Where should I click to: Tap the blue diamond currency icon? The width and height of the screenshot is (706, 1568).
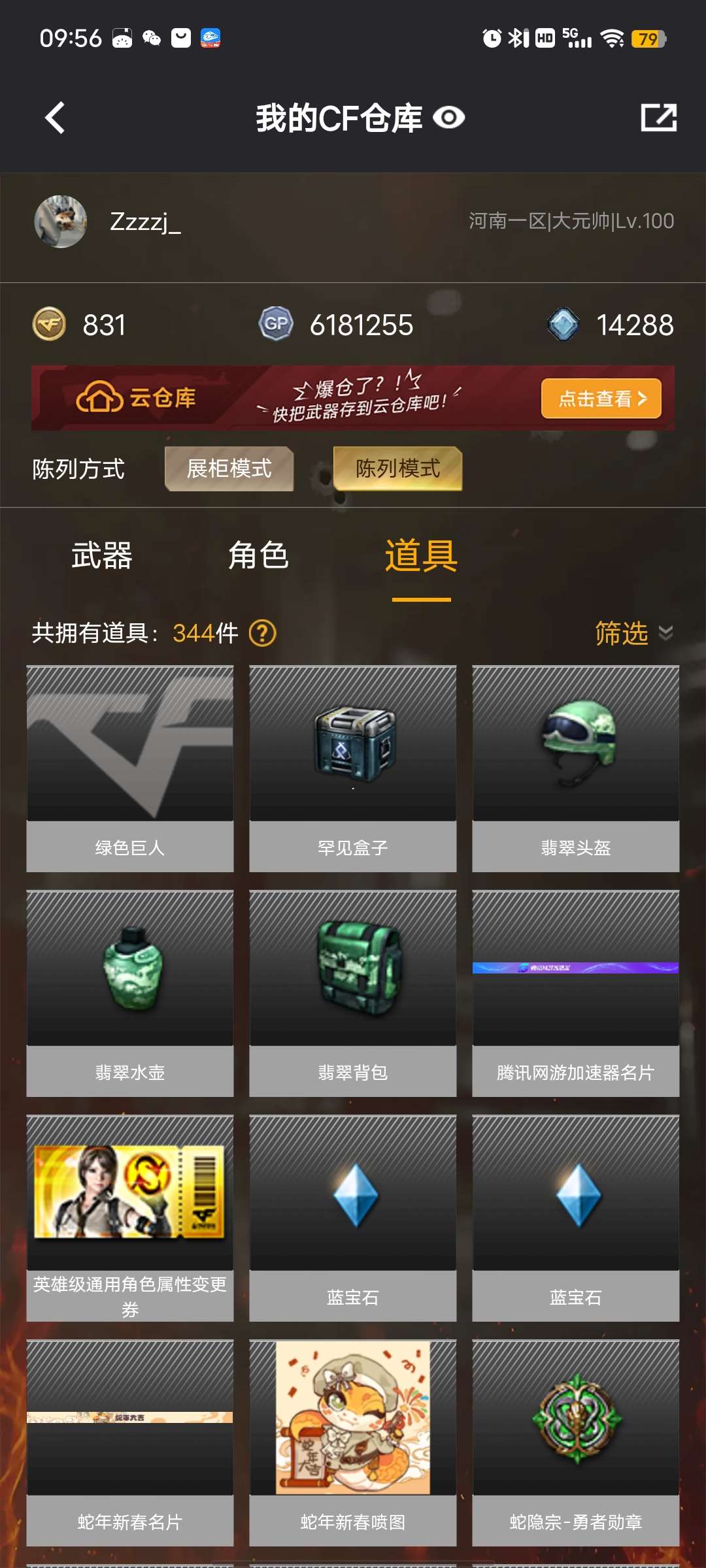coord(563,324)
